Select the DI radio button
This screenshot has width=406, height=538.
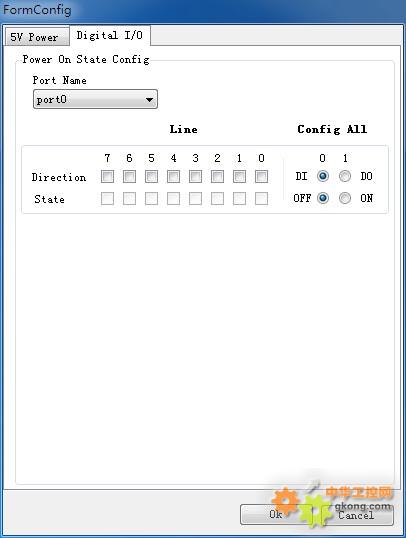click(x=323, y=176)
